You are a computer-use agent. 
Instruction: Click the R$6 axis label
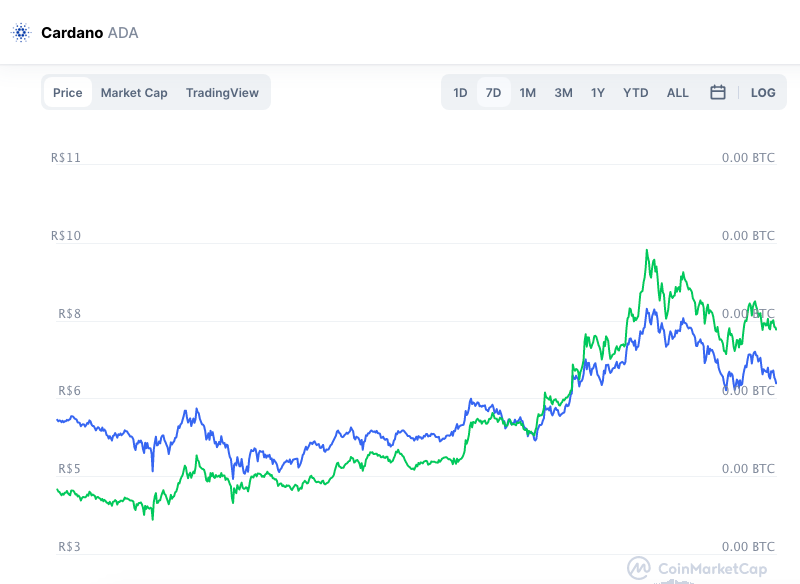[x=69, y=391]
